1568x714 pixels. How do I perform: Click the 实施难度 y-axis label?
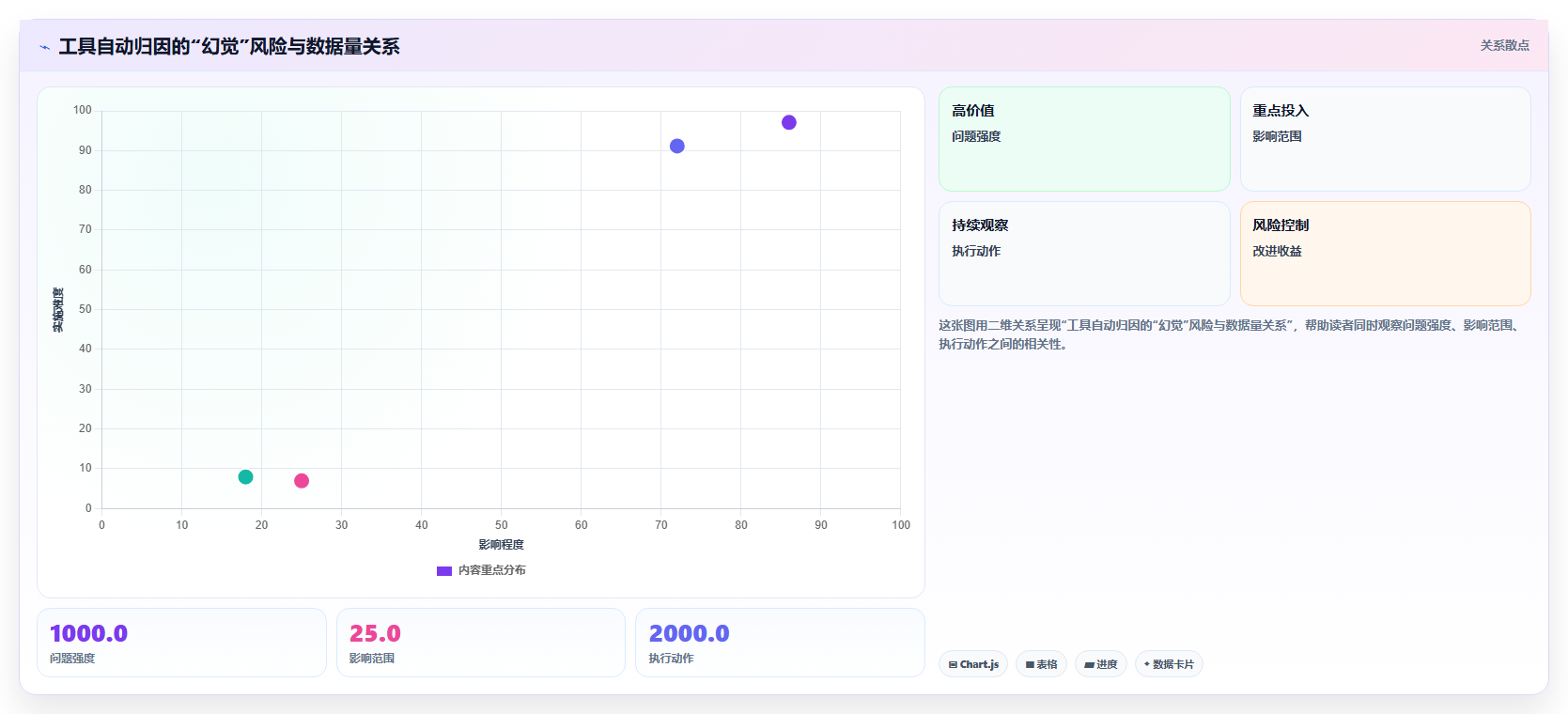click(58, 310)
